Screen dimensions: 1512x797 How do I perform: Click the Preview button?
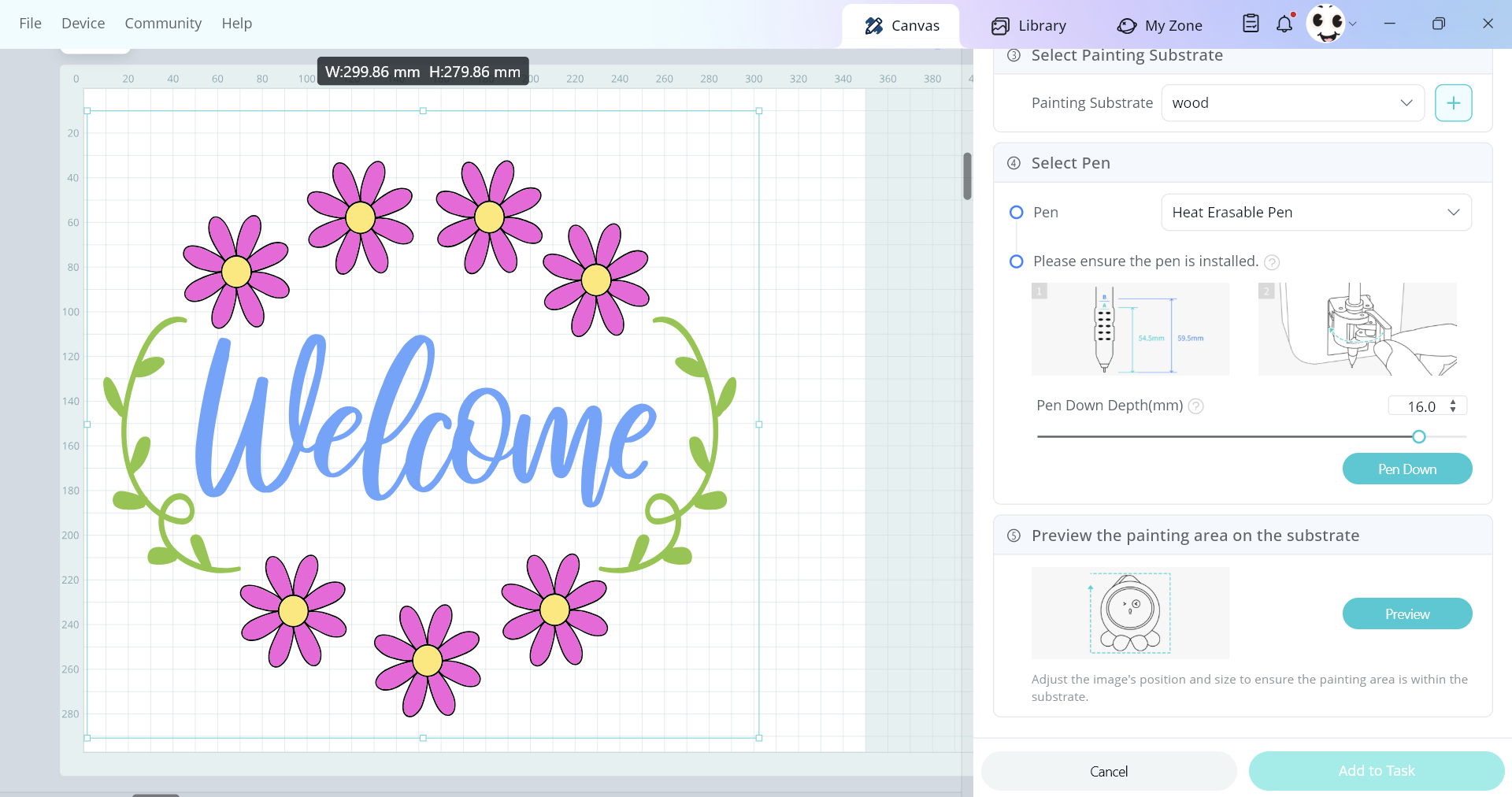pyautogui.click(x=1407, y=614)
